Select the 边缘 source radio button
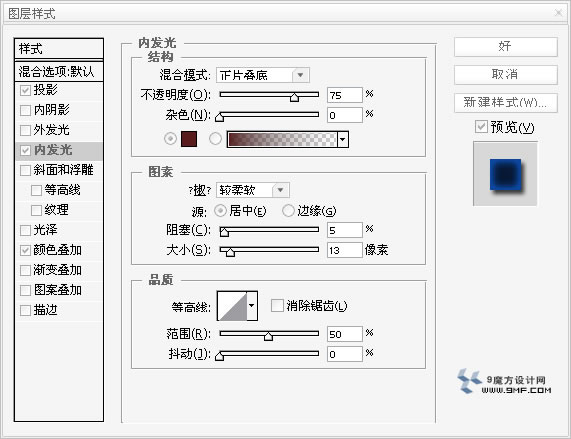The image size is (571, 439). coord(288,210)
